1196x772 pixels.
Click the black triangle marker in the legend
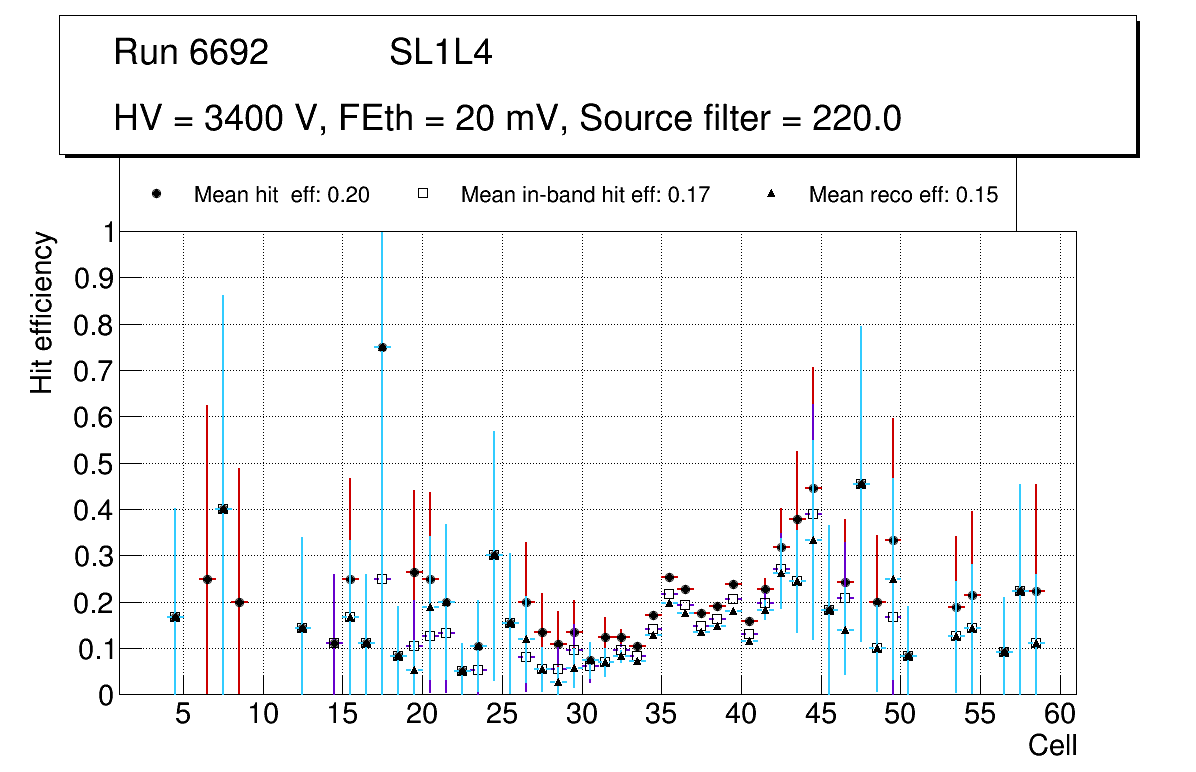point(771,194)
